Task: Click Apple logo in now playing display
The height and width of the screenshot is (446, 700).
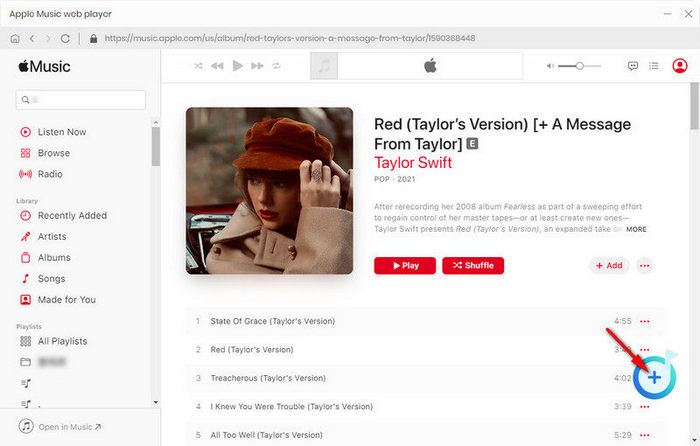Action: (x=430, y=66)
